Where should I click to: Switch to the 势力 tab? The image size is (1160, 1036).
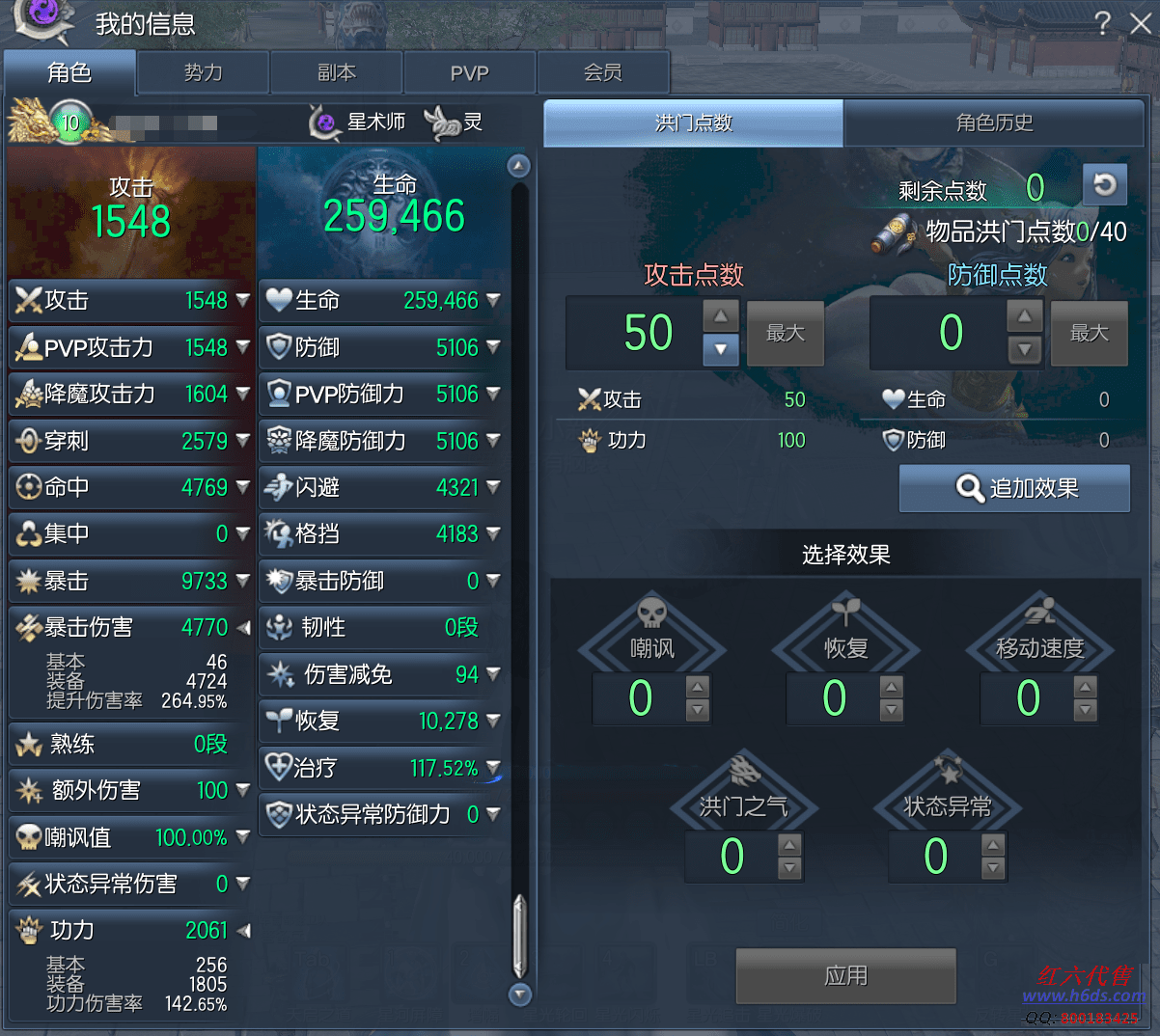pos(203,72)
